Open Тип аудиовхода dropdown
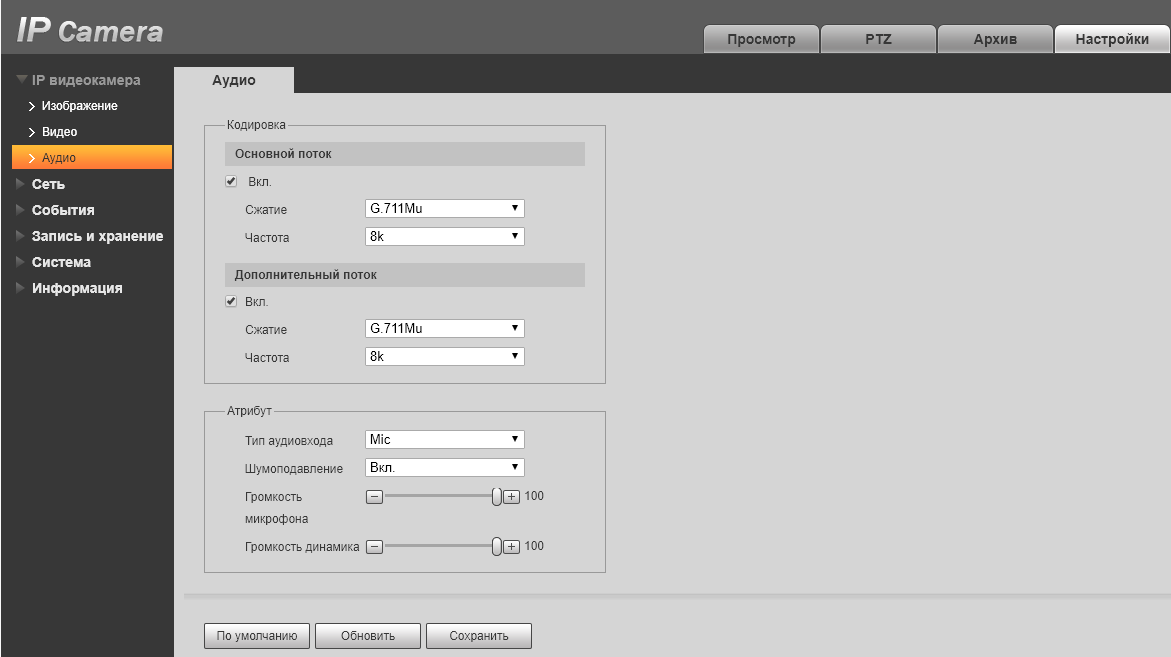Viewport: 1171px width, 657px height. click(444, 440)
